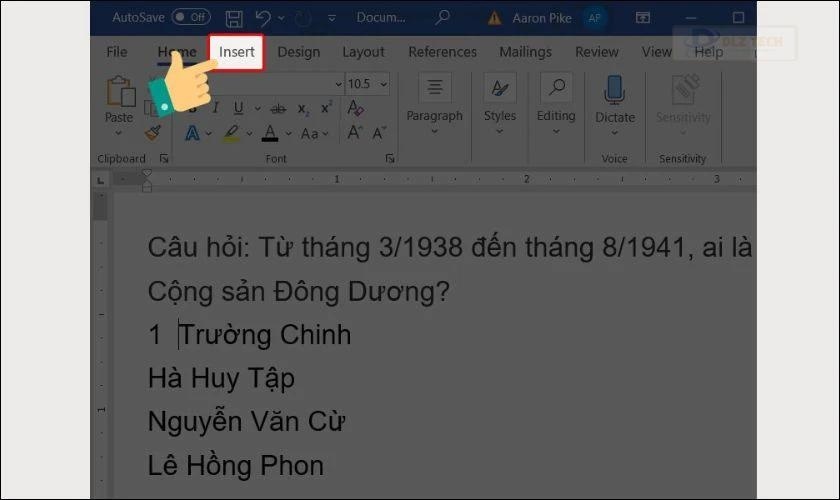
Task: Expand the Paste options arrow
Action: (x=118, y=132)
